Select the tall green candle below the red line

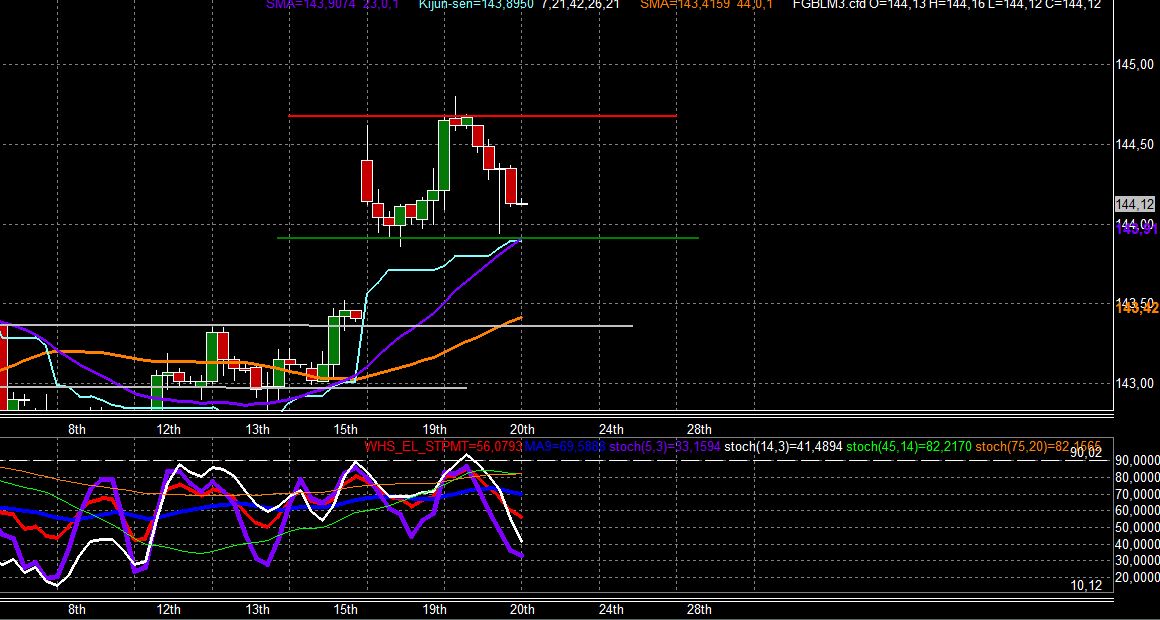444,155
